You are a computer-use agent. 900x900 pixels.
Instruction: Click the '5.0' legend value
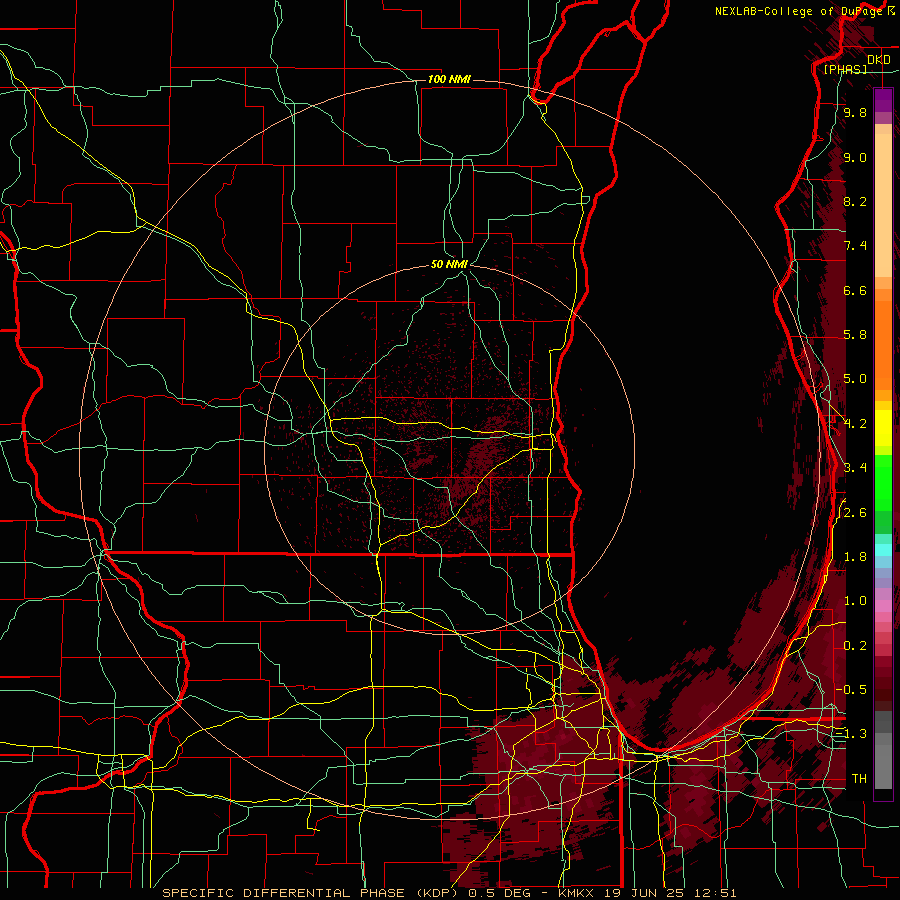[855, 379]
